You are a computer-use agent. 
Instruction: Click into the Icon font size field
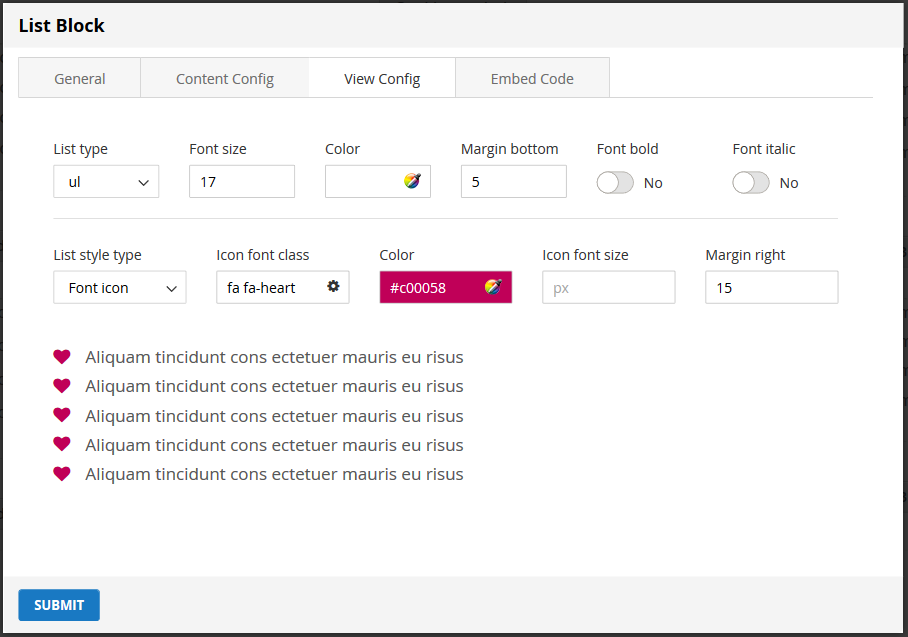click(x=609, y=288)
